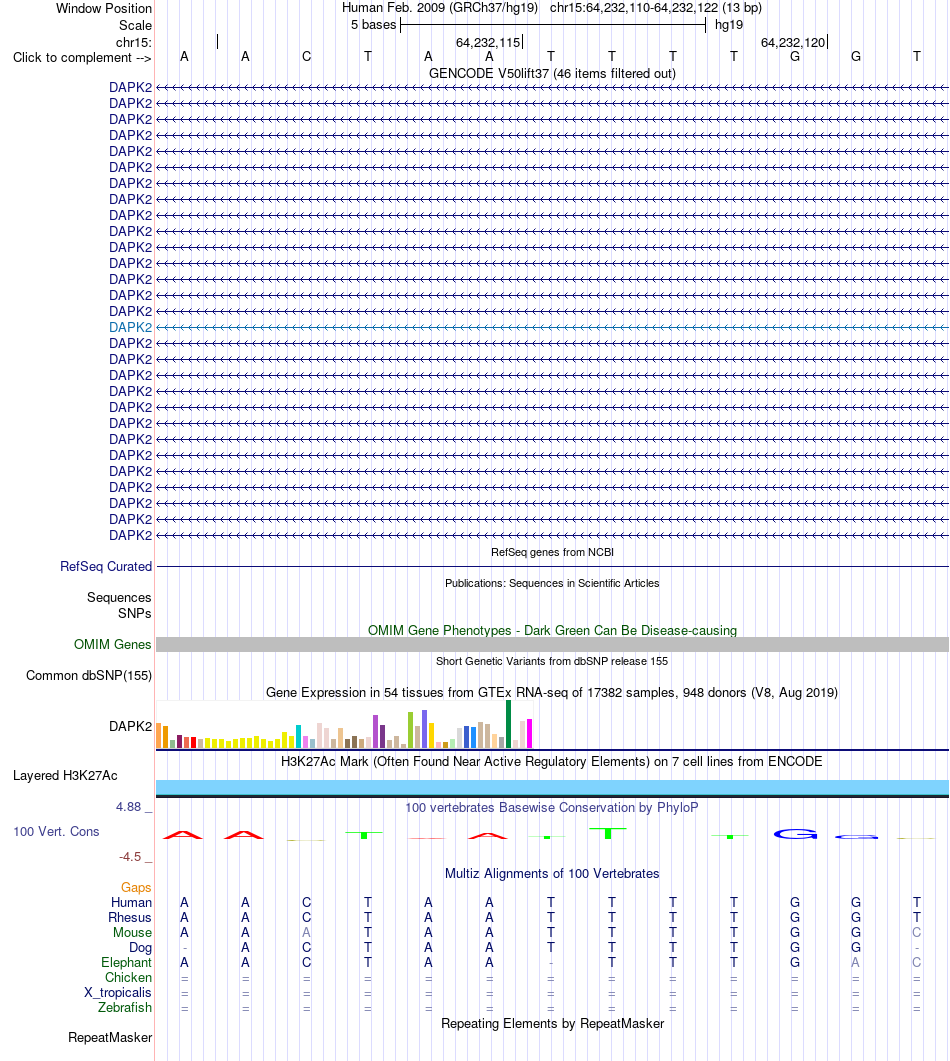Open the RefSeq genes from NCBI title
Screen dimensions: 950x1061
tap(552, 552)
